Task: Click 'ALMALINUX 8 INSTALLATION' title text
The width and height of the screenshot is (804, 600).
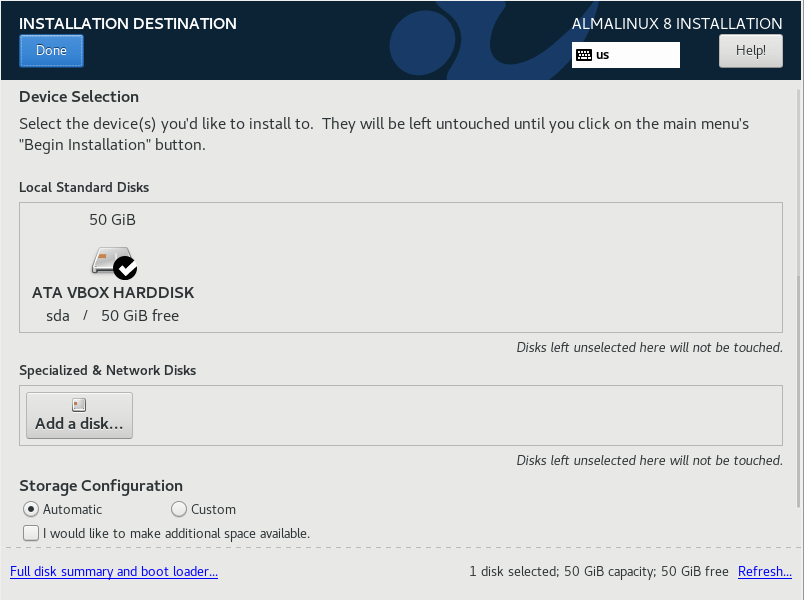Action: point(677,24)
